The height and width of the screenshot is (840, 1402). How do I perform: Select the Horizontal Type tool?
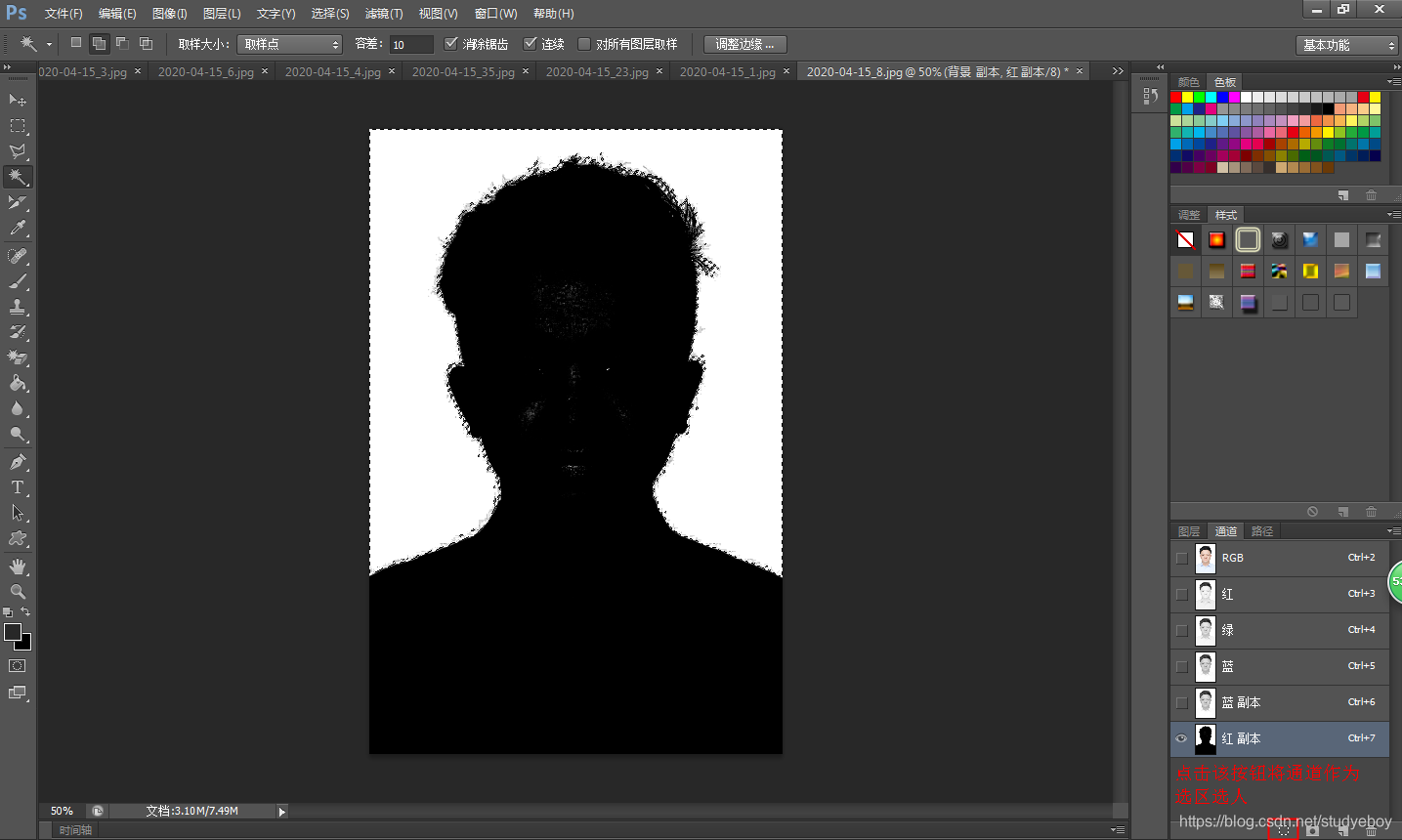[x=18, y=487]
